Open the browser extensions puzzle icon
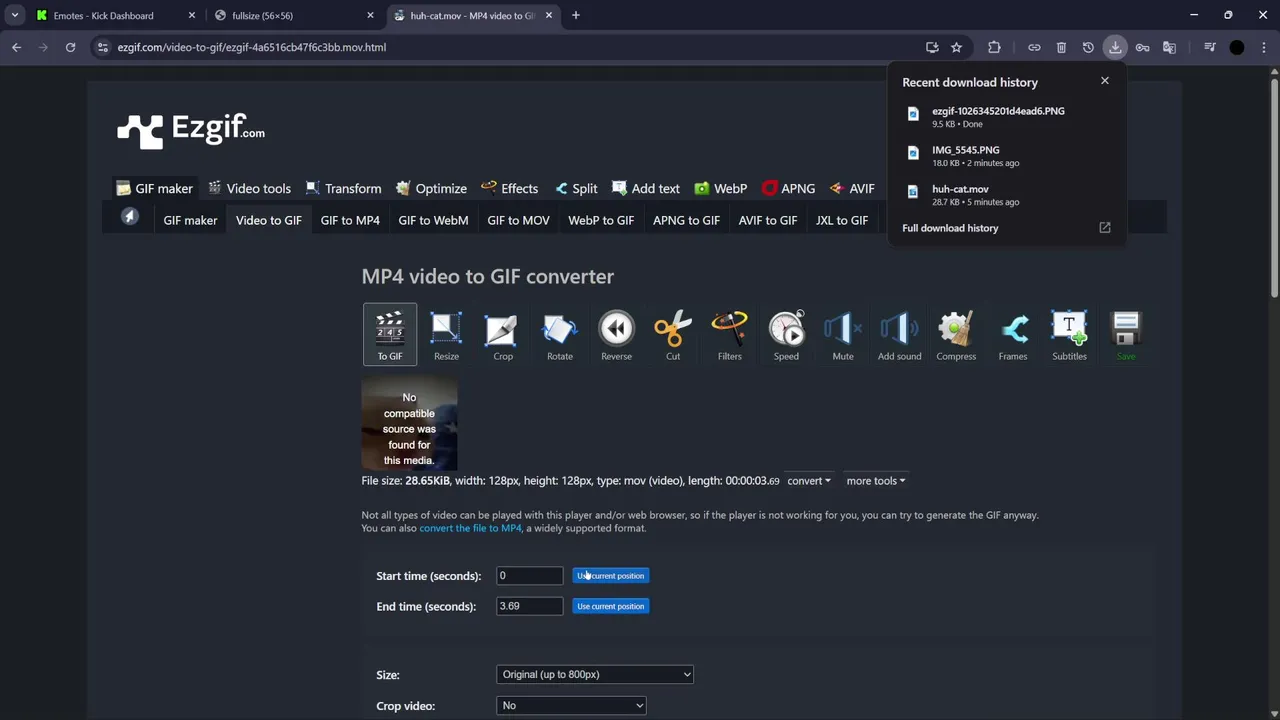The width and height of the screenshot is (1280, 720). (x=994, y=47)
